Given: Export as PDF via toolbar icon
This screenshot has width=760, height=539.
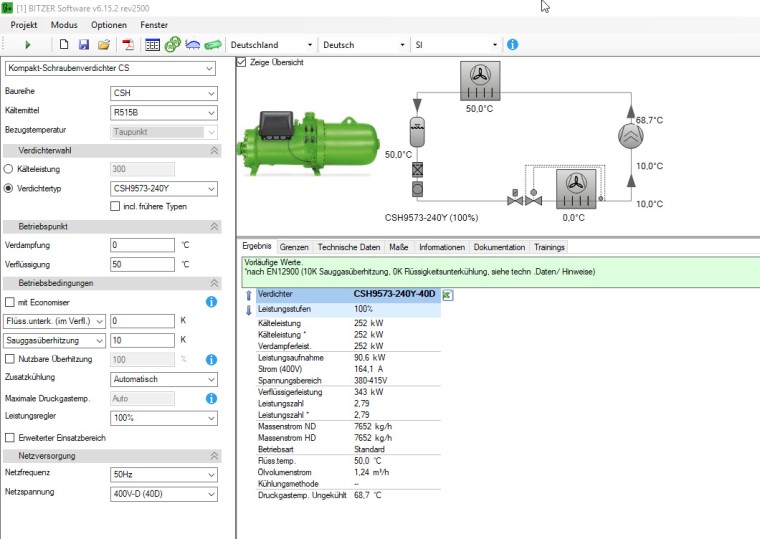Looking at the screenshot, I should coord(128,45).
